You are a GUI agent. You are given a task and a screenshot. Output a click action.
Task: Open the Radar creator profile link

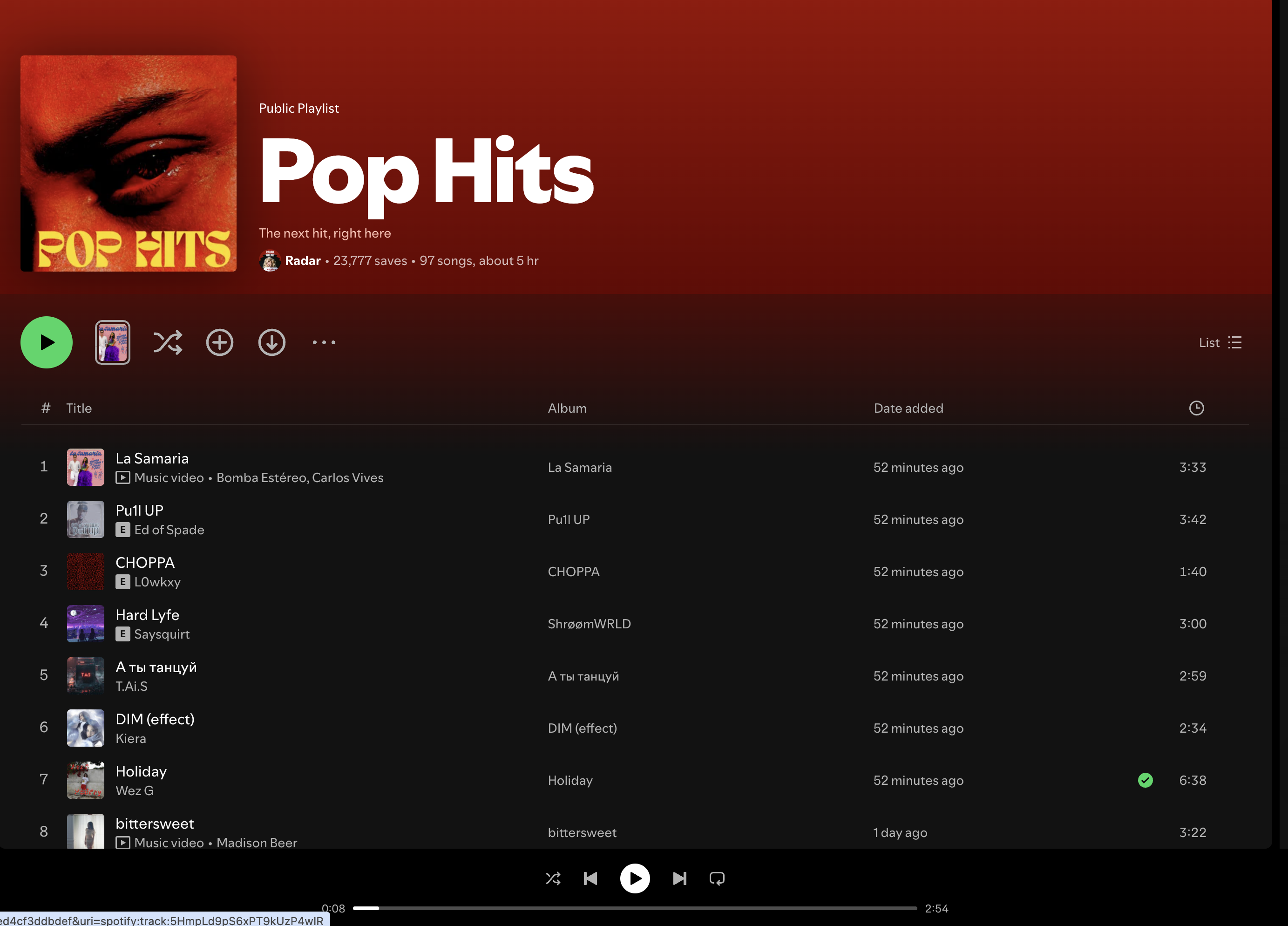click(x=303, y=261)
